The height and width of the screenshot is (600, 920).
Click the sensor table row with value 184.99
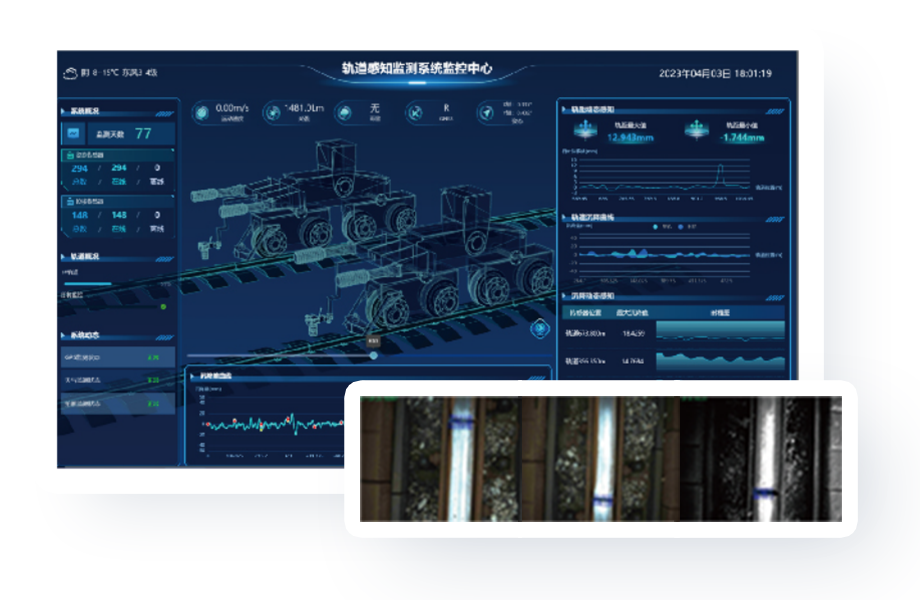674,333
